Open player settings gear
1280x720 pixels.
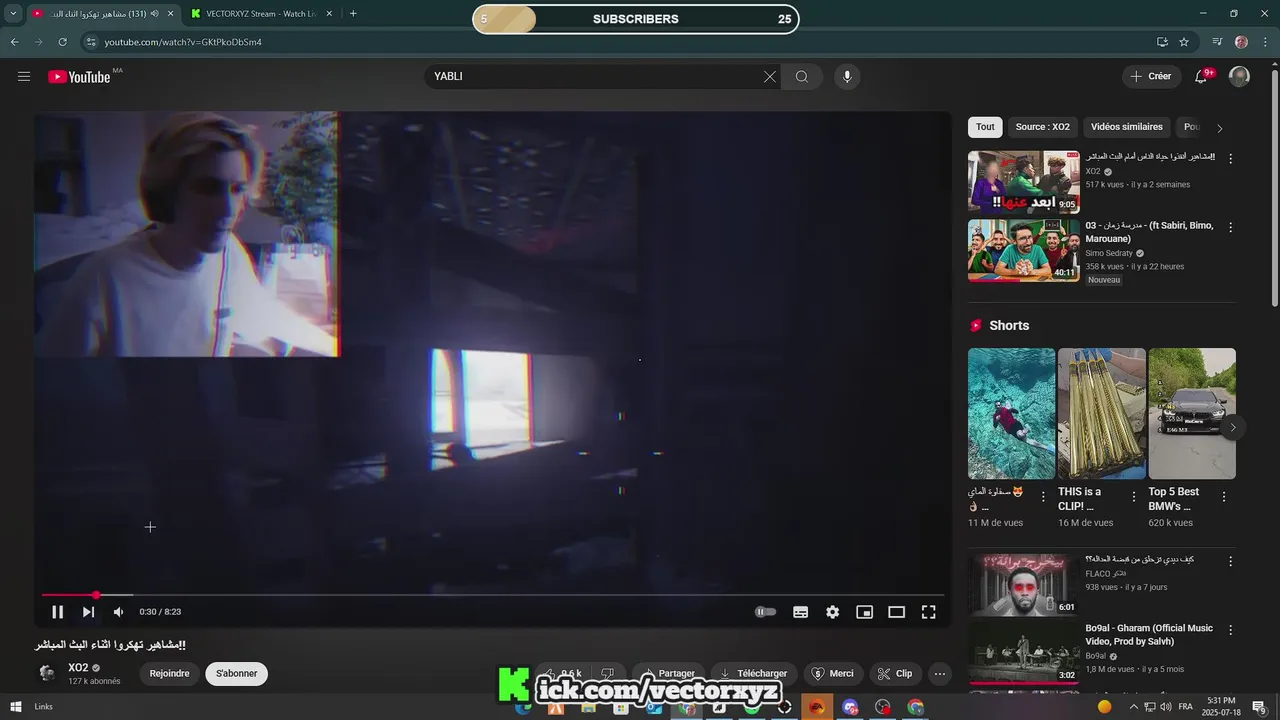pyautogui.click(x=833, y=612)
